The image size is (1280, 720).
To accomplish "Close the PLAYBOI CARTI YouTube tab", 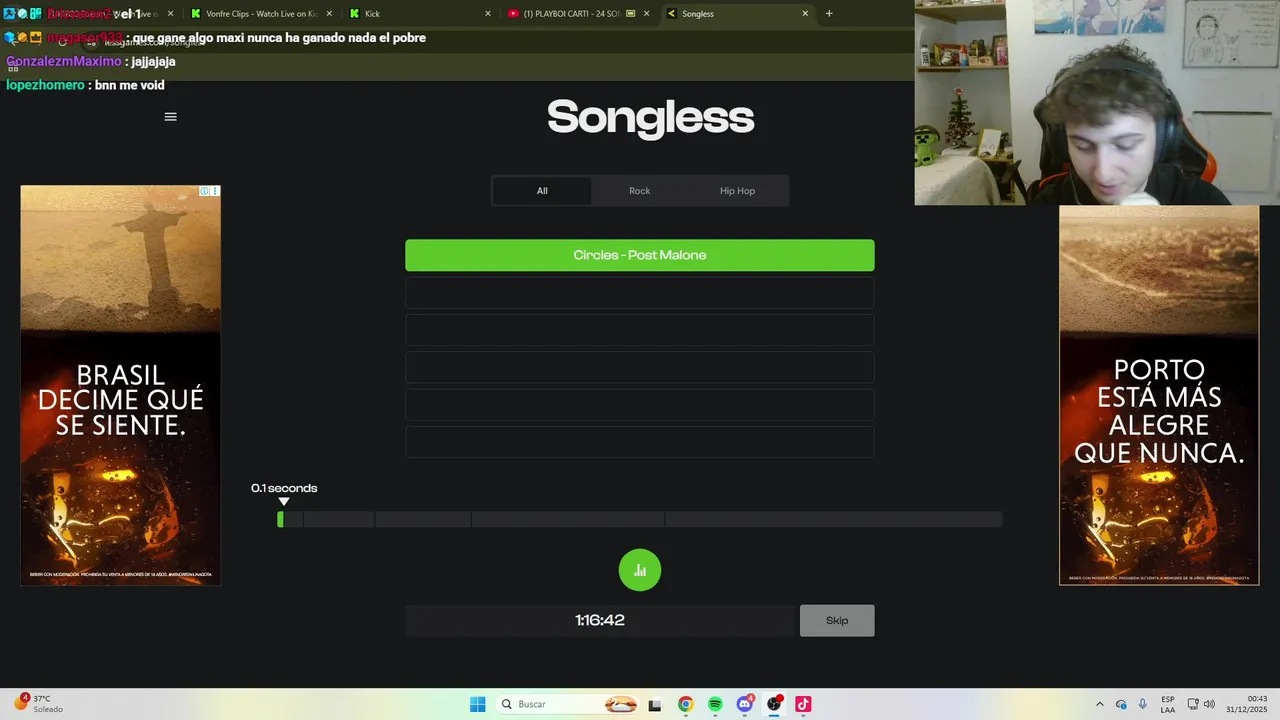I will click(x=647, y=14).
